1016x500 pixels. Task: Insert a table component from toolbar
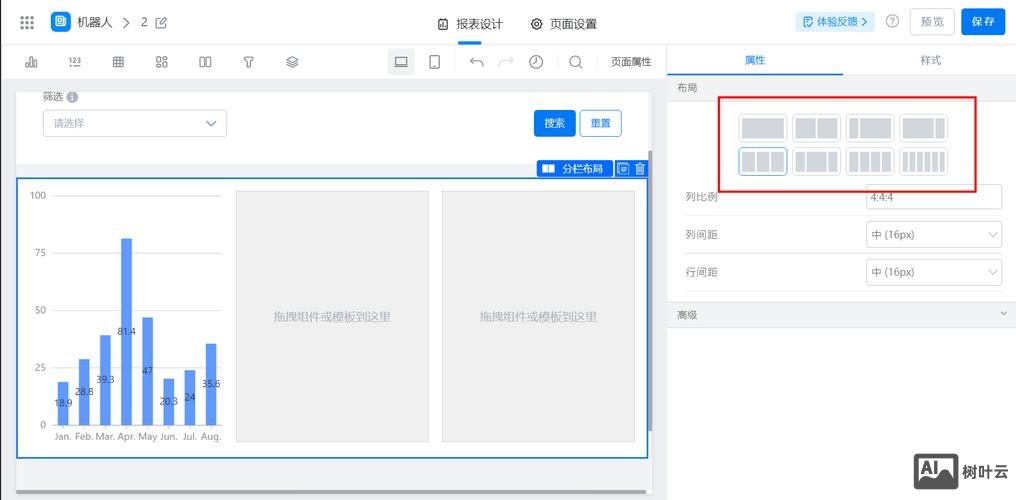coord(119,62)
